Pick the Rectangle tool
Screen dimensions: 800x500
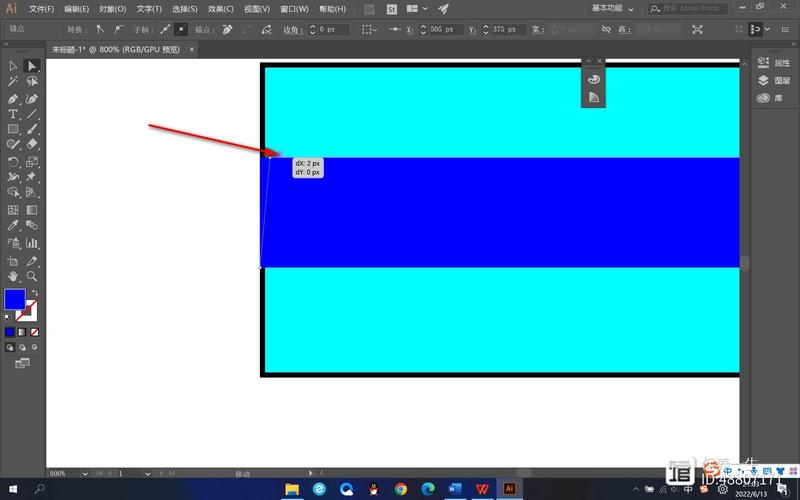[13, 129]
